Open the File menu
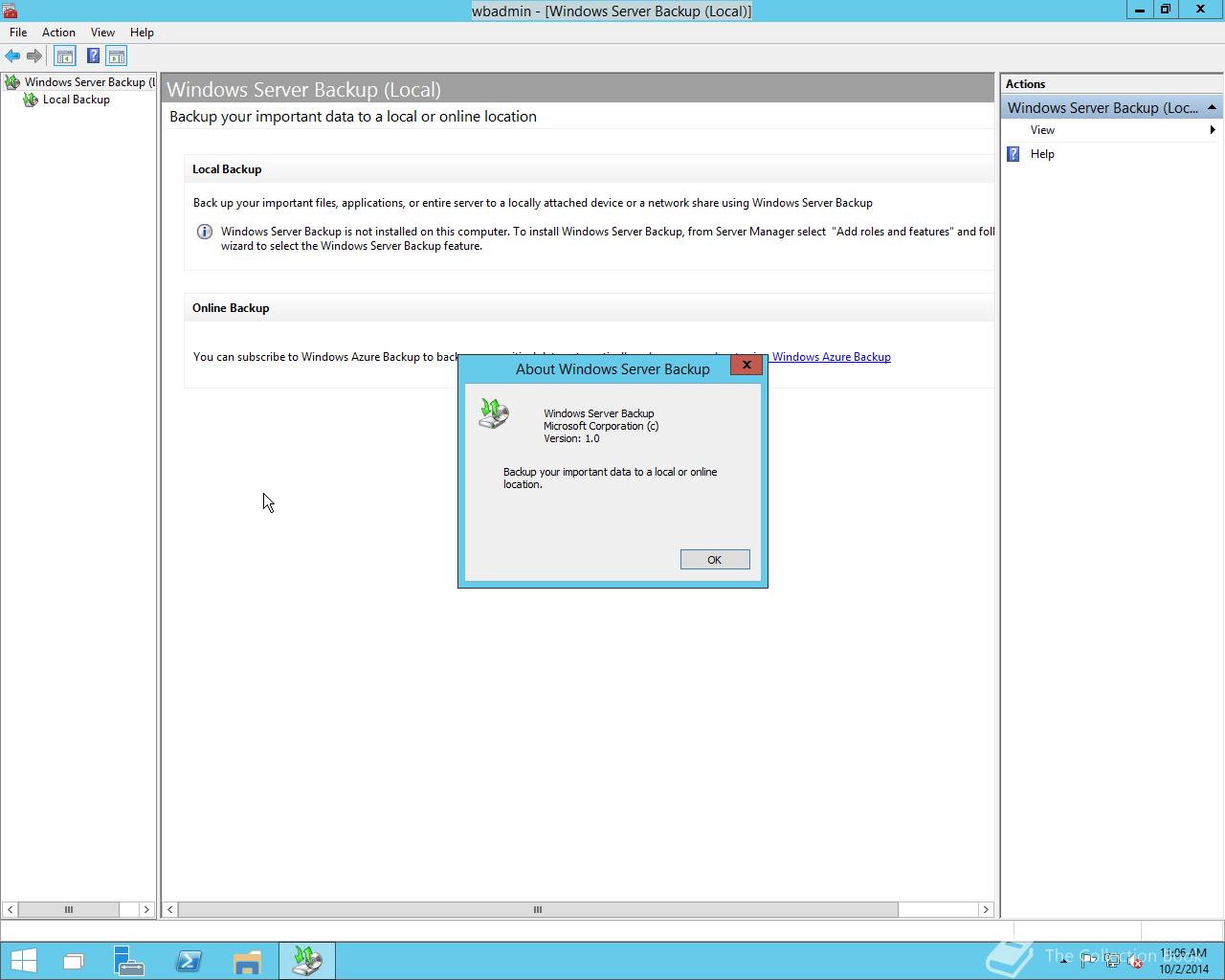Screen dimensions: 1225x980 [18, 33]
